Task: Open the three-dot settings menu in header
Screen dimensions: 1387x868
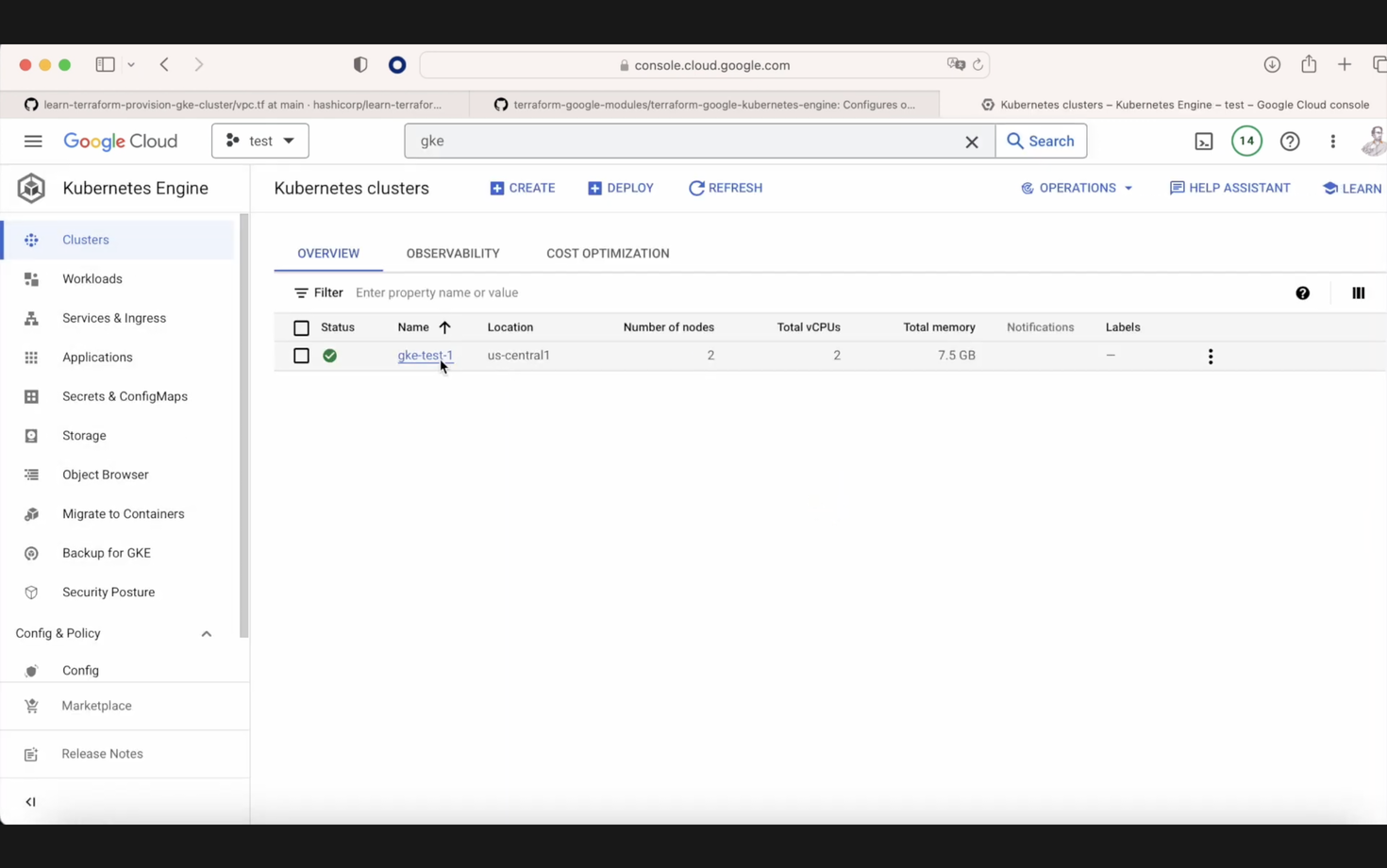Action: click(x=1333, y=142)
